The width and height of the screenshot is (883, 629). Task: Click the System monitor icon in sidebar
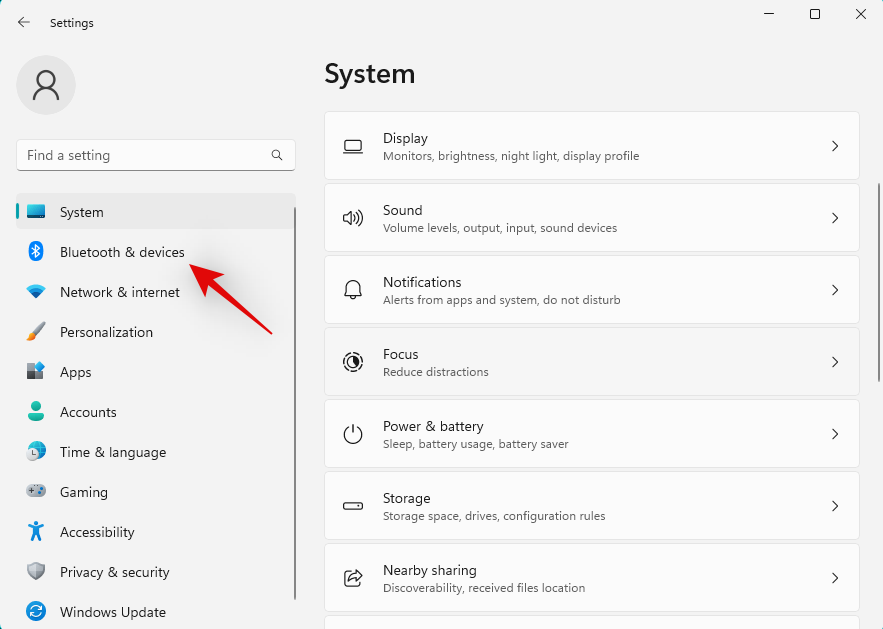36,212
